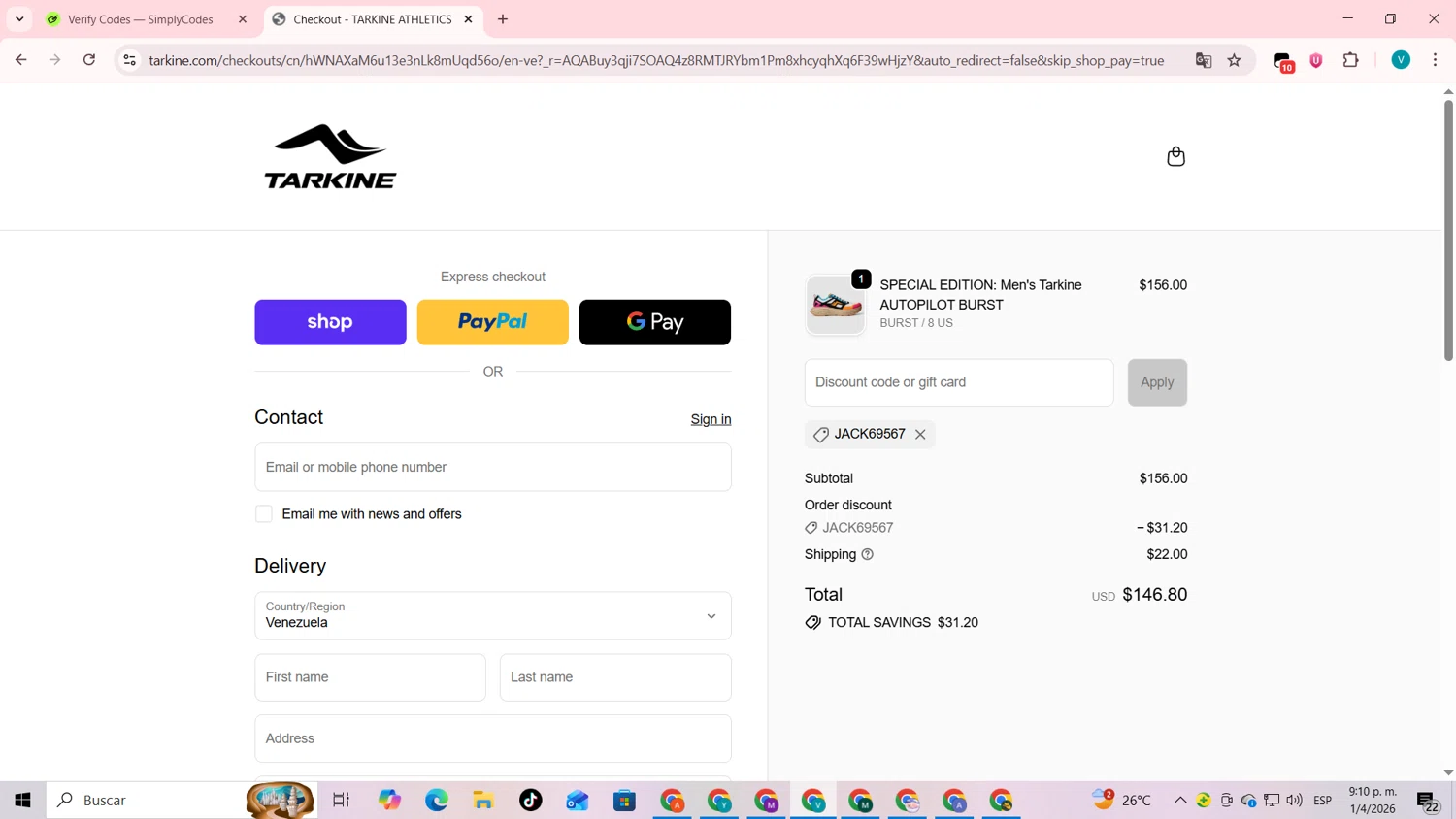Image resolution: width=1456 pixels, height=819 pixels.
Task: View site information icon in address bar
Action: tap(129, 60)
